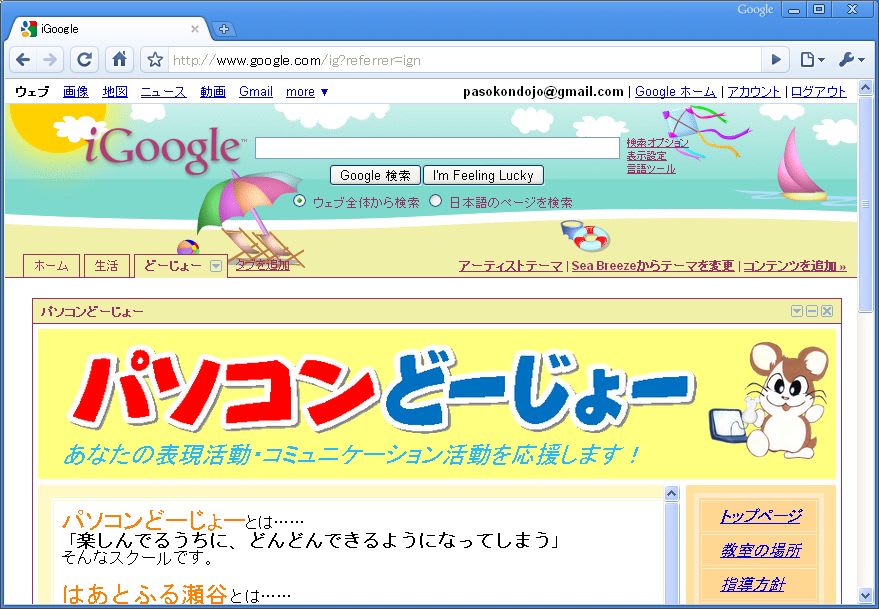Click the ウェブ navigation label

point(32,91)
